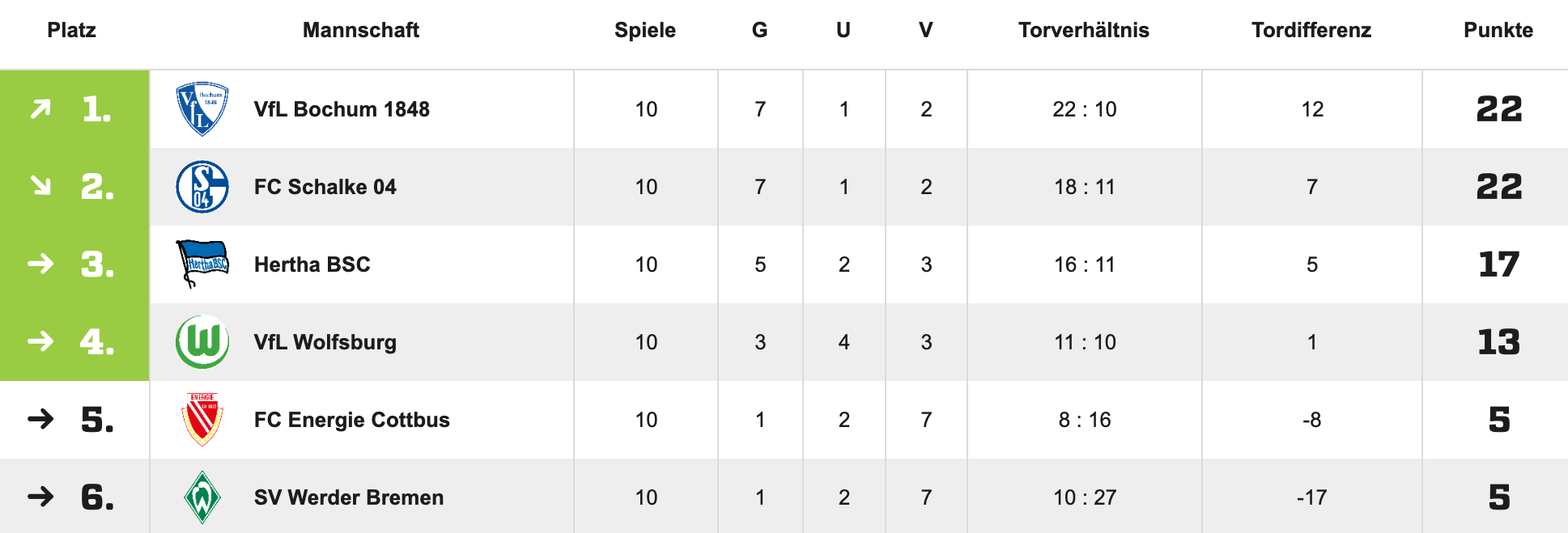Click the upward trend arrow at rank 1
This screenshot has height=533, width=1568.
pos(40,109)
